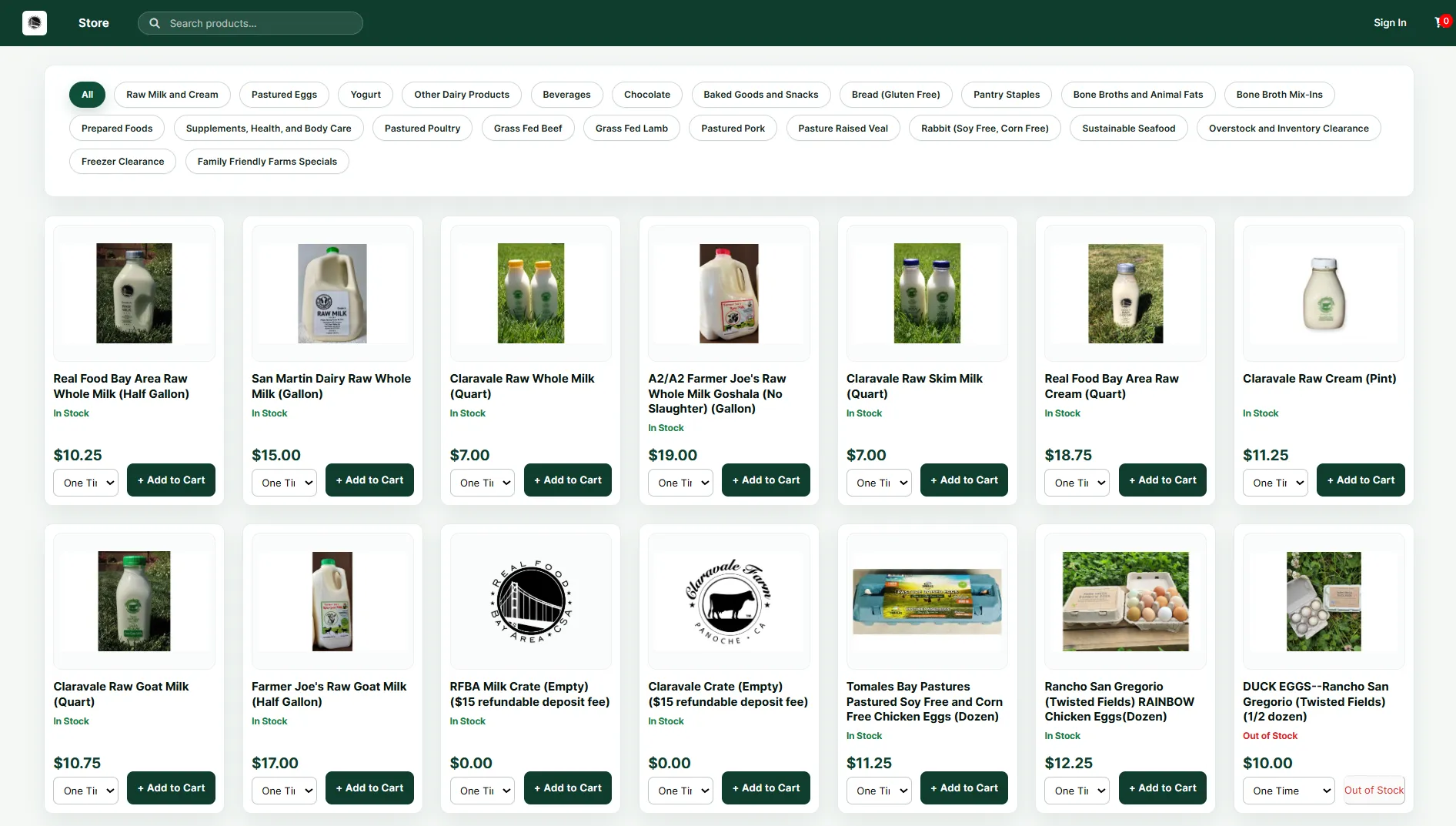Select Freezer Clearance category

point(123,162)
